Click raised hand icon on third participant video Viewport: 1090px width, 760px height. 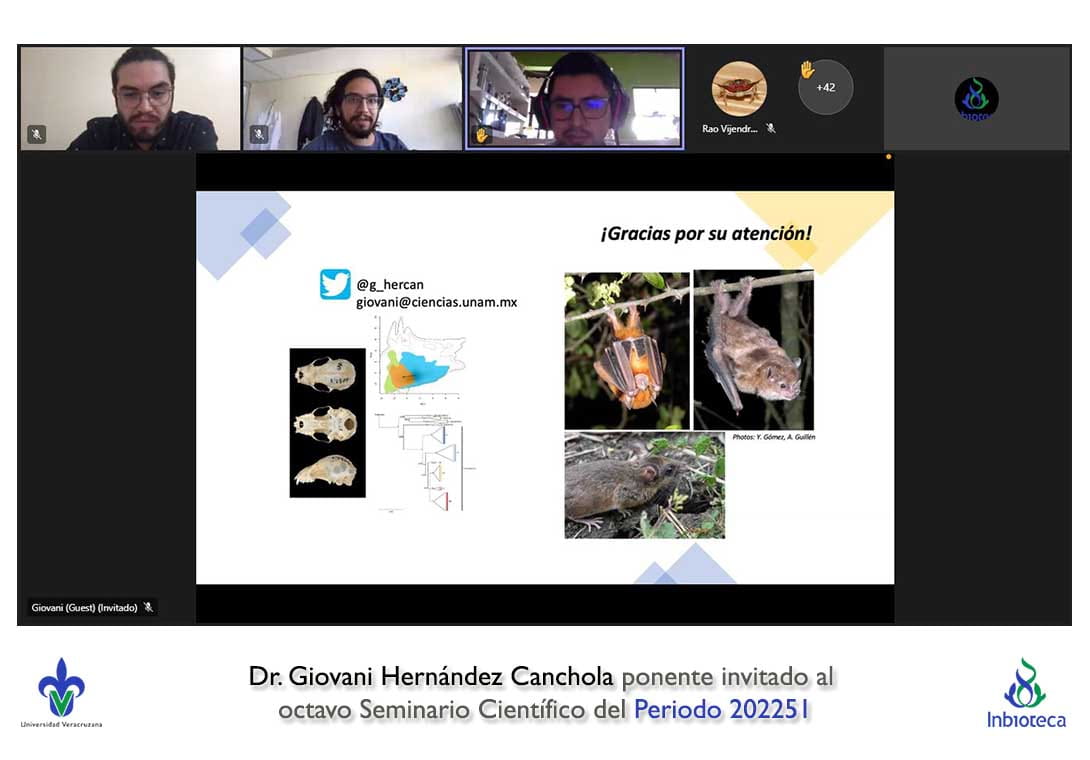[x=482, y=135]
